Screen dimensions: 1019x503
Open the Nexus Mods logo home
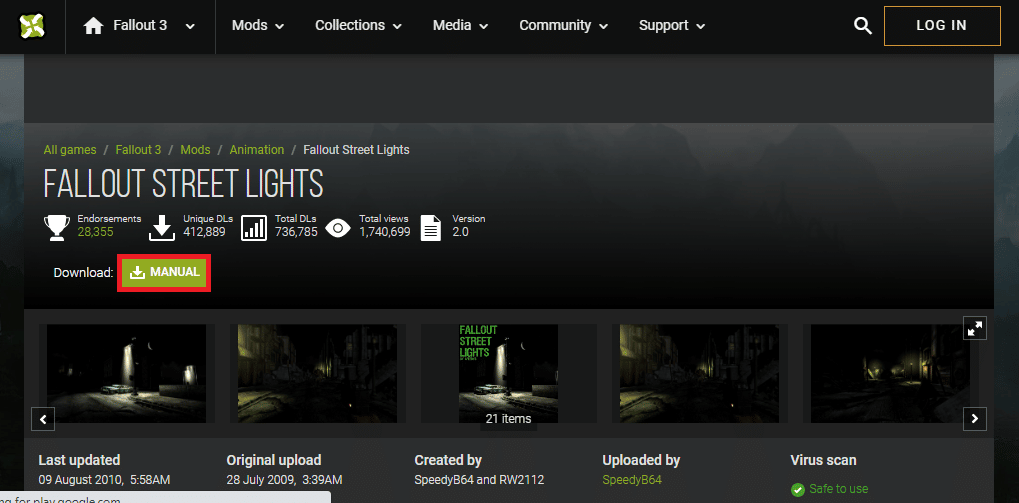pyautogui.click(x=32, y=26)
